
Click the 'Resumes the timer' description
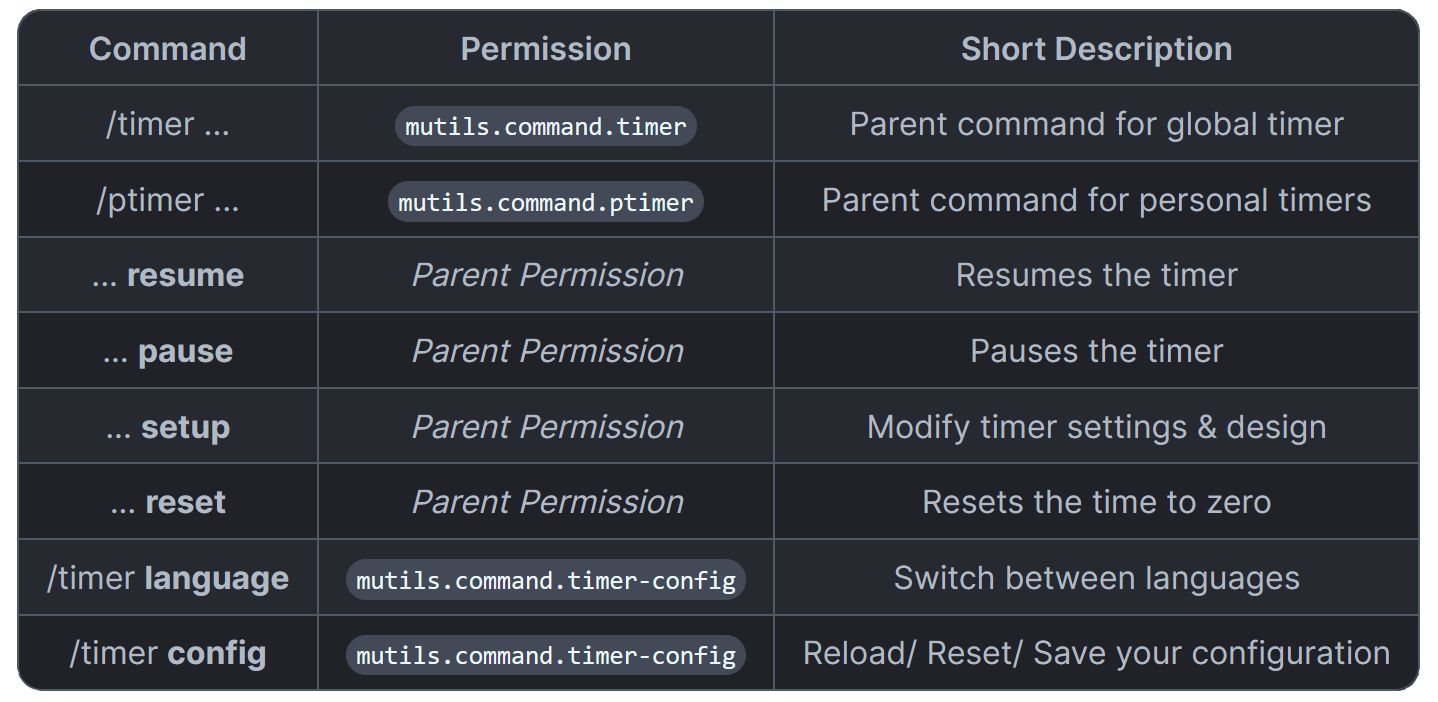pyautogui.click(x=1096, y=275)
